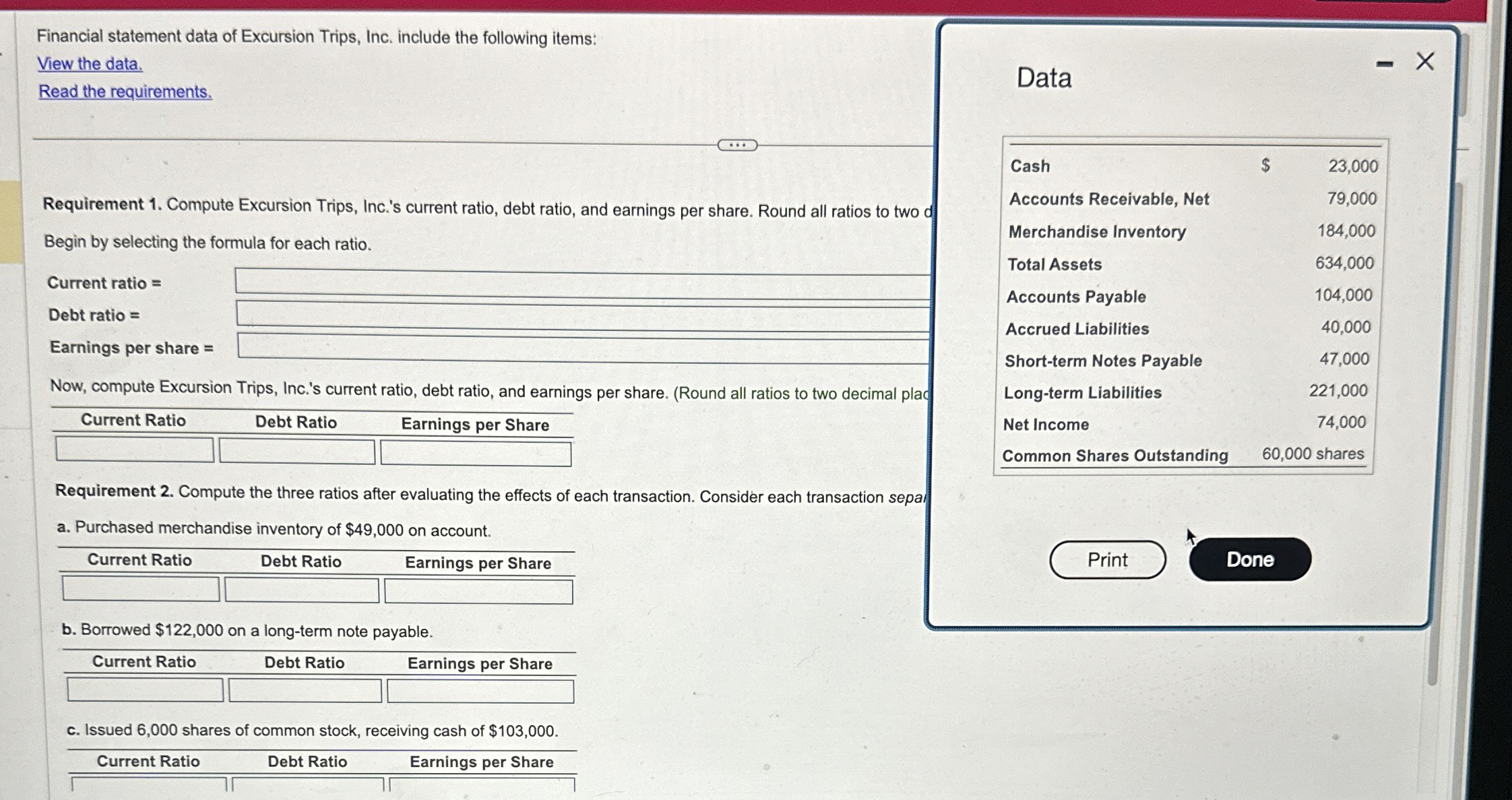Click Requirement 1 Debt Ratio input box

pyautogui.click(x=296, y=452)
